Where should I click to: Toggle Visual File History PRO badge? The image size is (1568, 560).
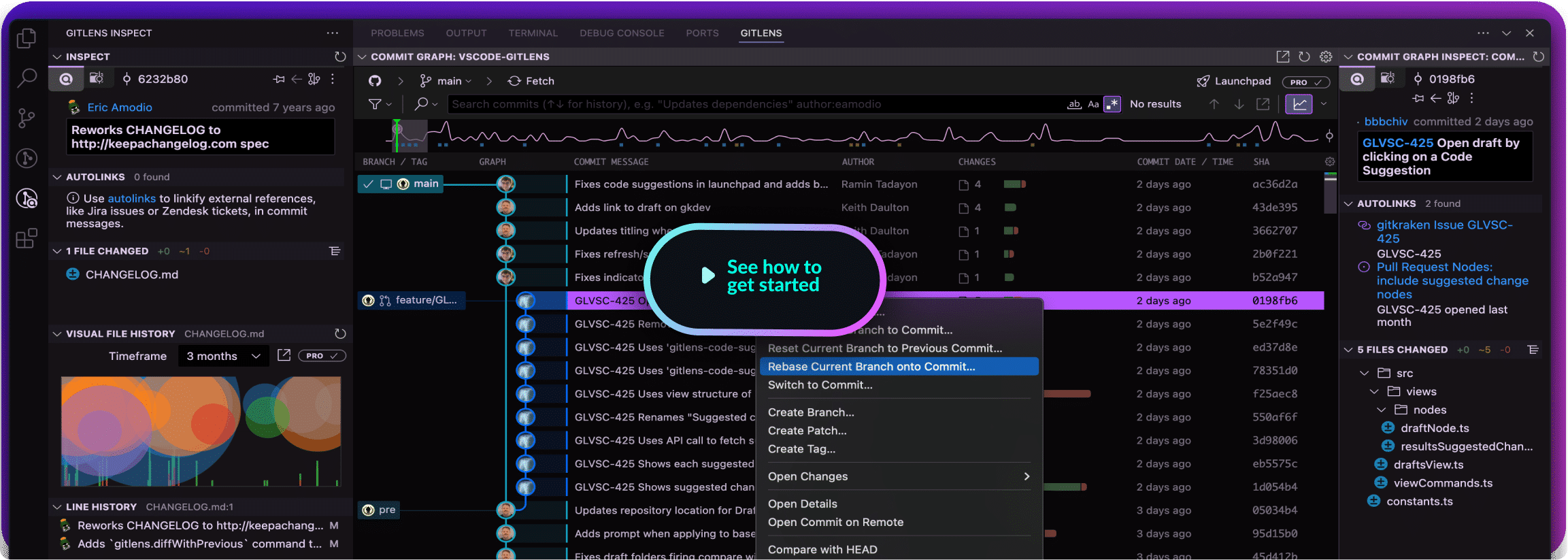(x=322, y=356)
